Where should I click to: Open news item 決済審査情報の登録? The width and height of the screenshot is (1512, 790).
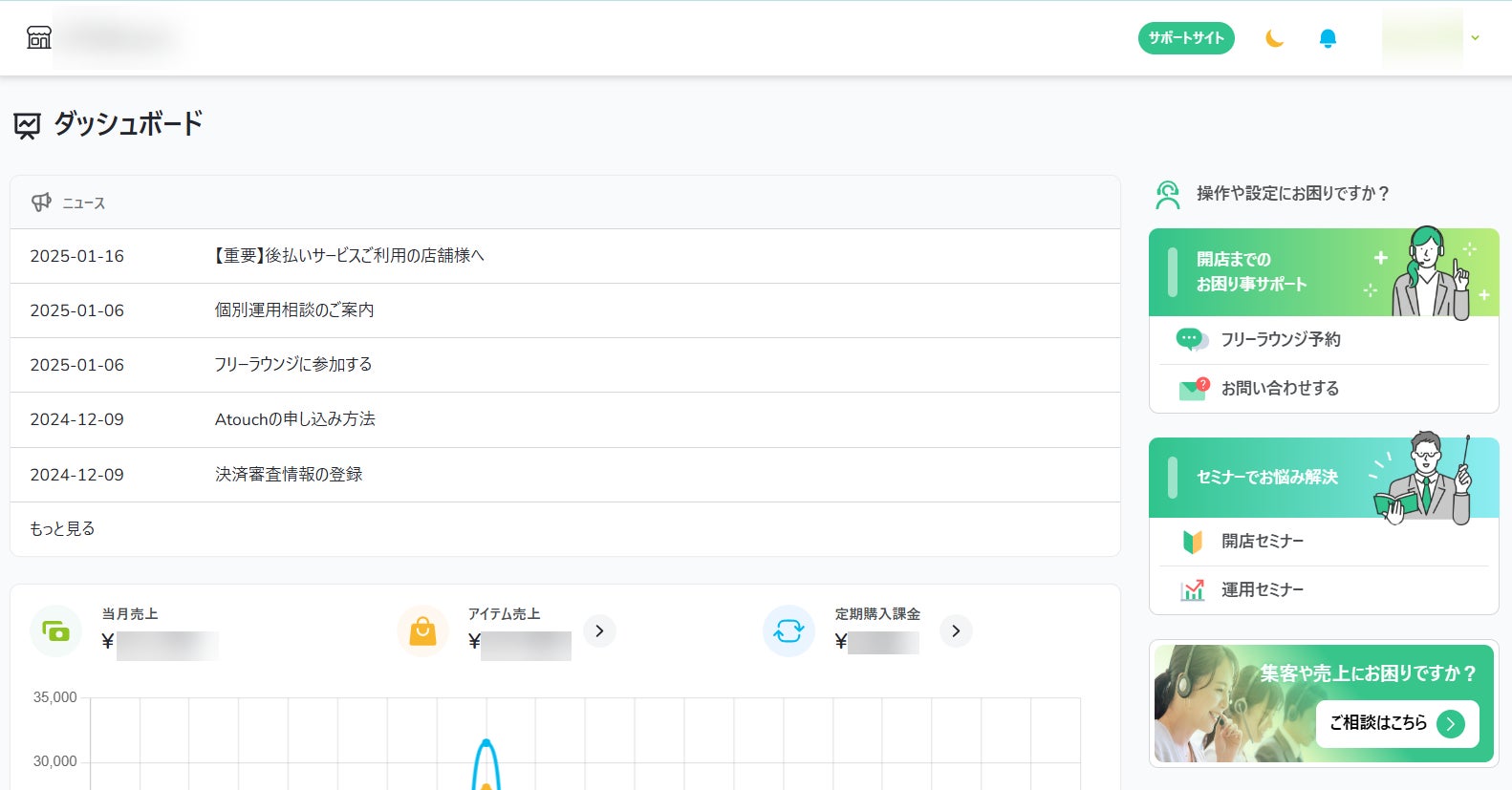[x=289, y=475]
